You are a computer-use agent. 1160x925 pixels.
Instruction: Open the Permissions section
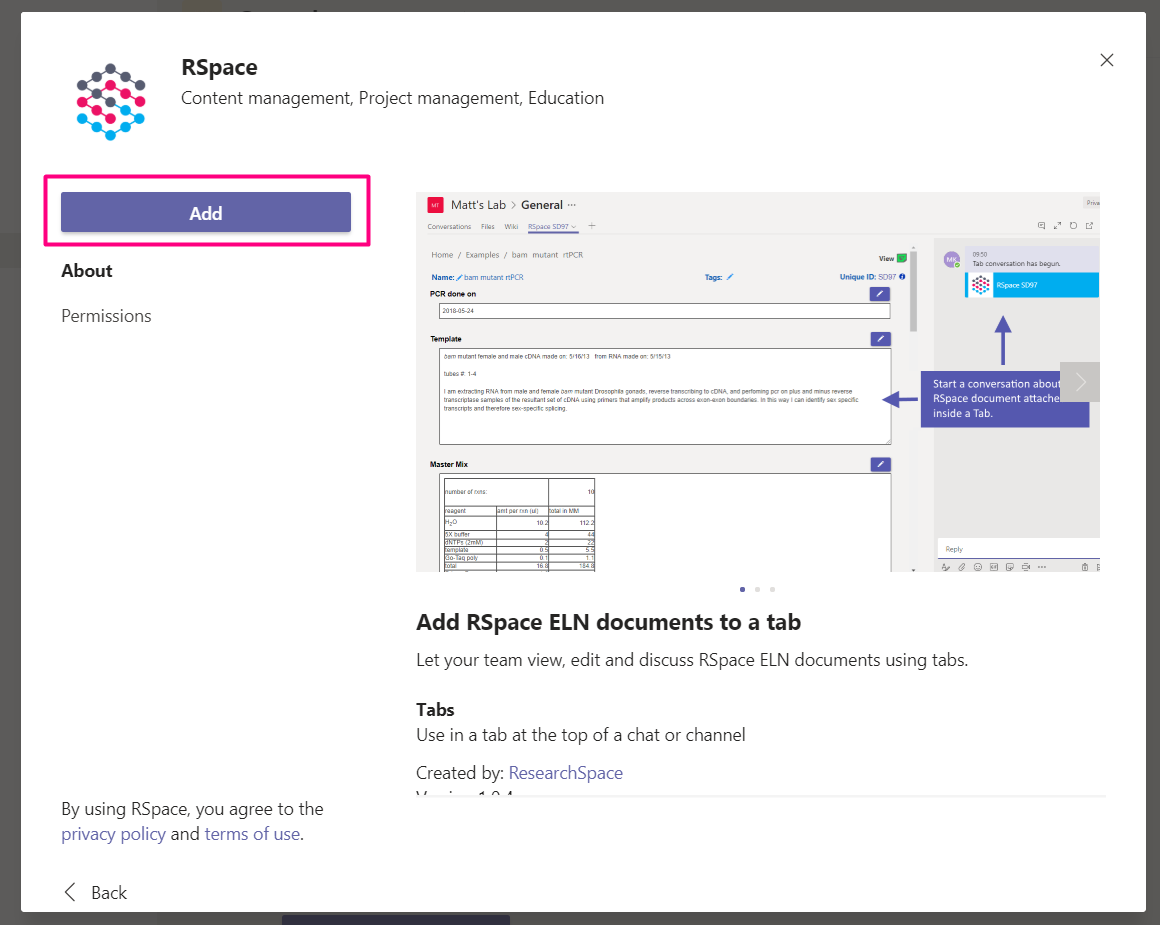tap(107, 316)
